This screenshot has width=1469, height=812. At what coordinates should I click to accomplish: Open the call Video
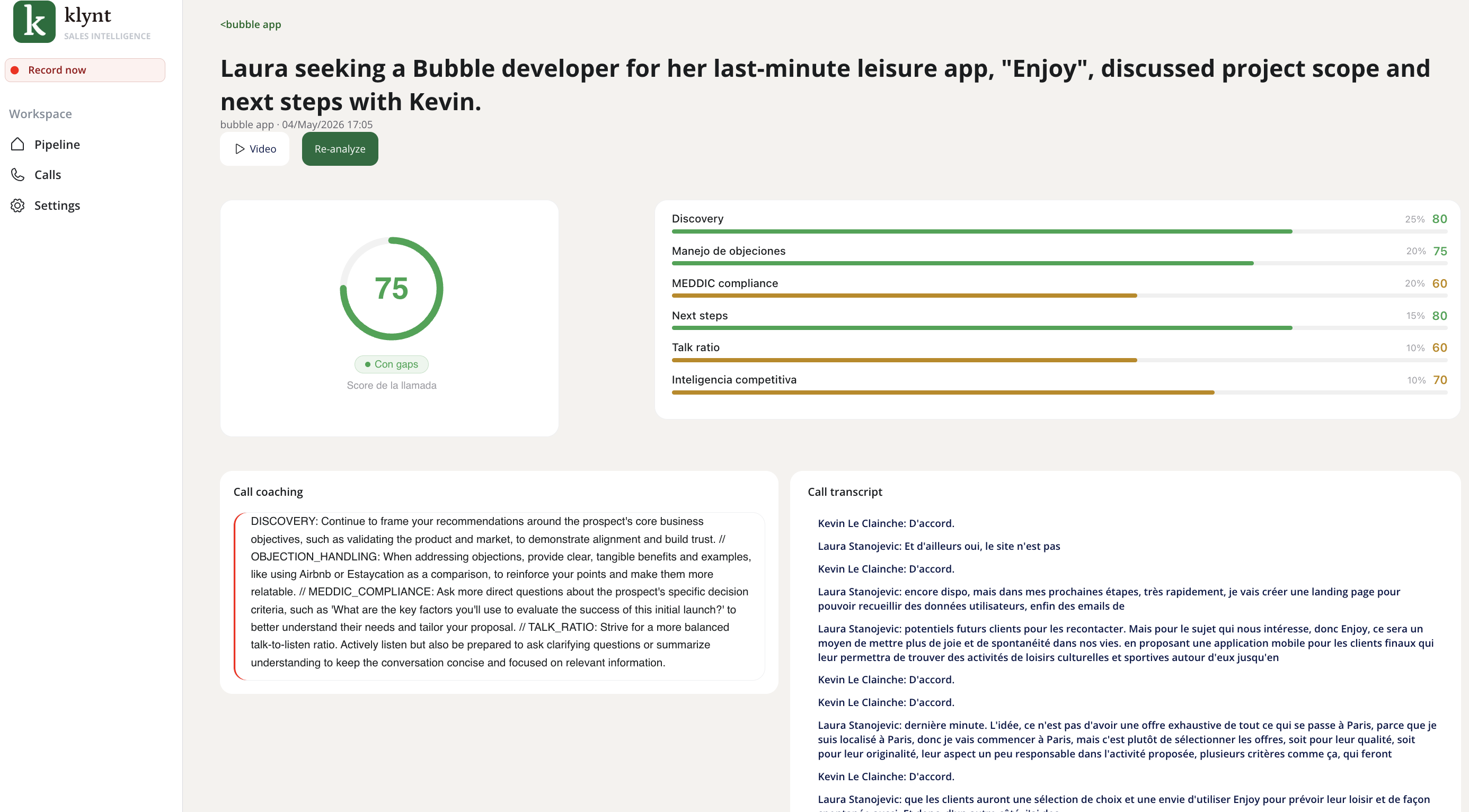[255, 149]
